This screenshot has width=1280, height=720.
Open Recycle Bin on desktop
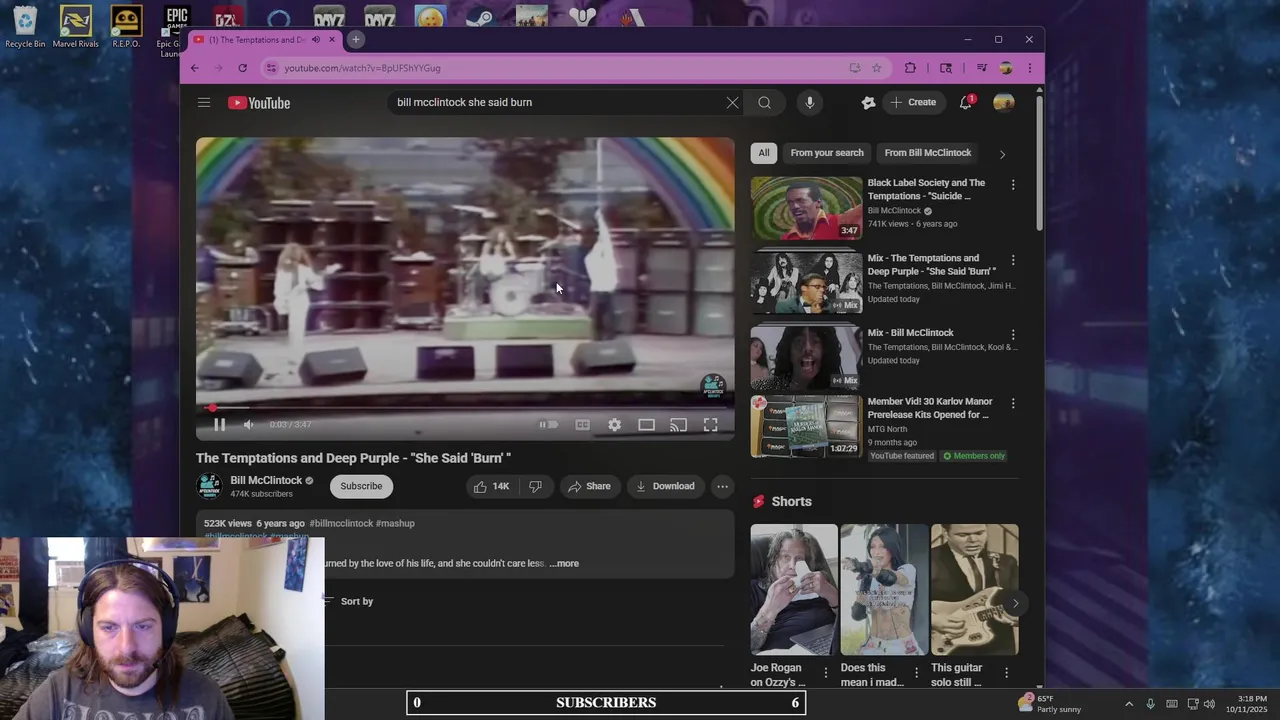pos(25,27)
